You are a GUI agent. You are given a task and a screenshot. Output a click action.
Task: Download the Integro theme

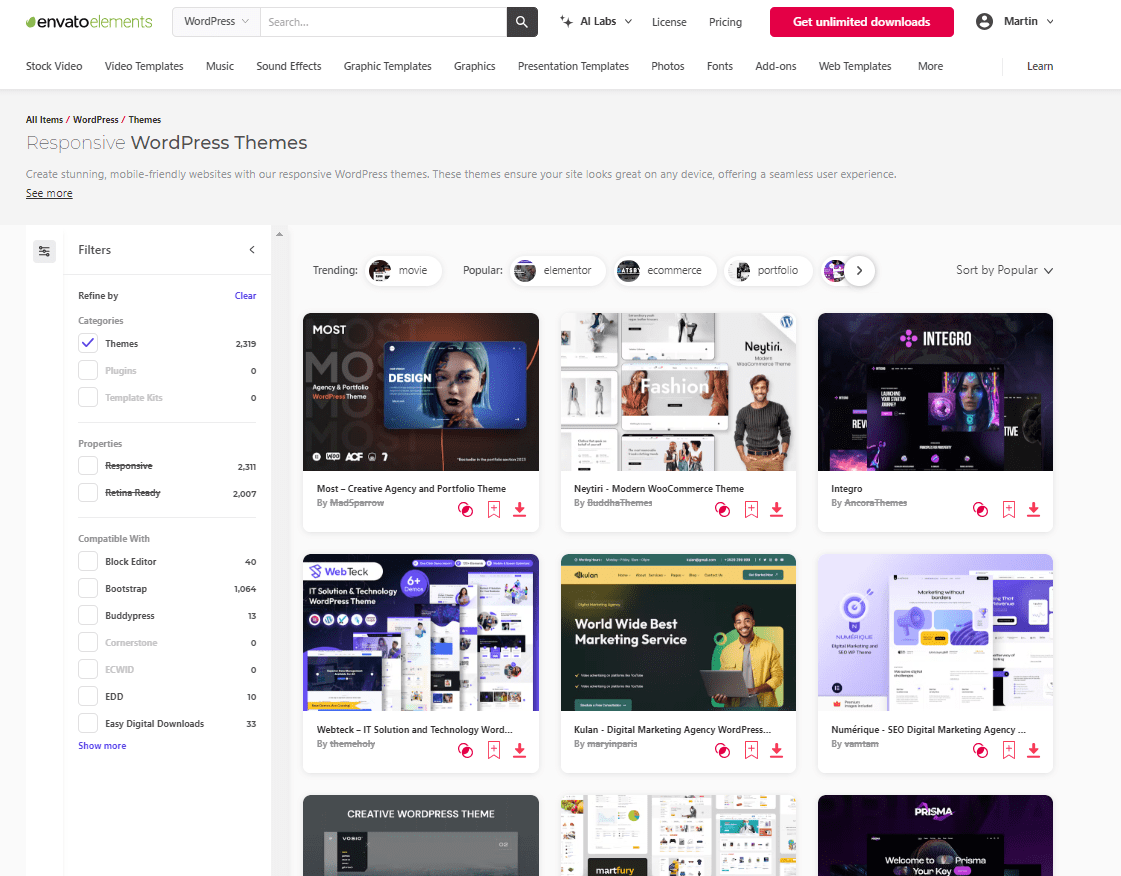point(1033,509)
